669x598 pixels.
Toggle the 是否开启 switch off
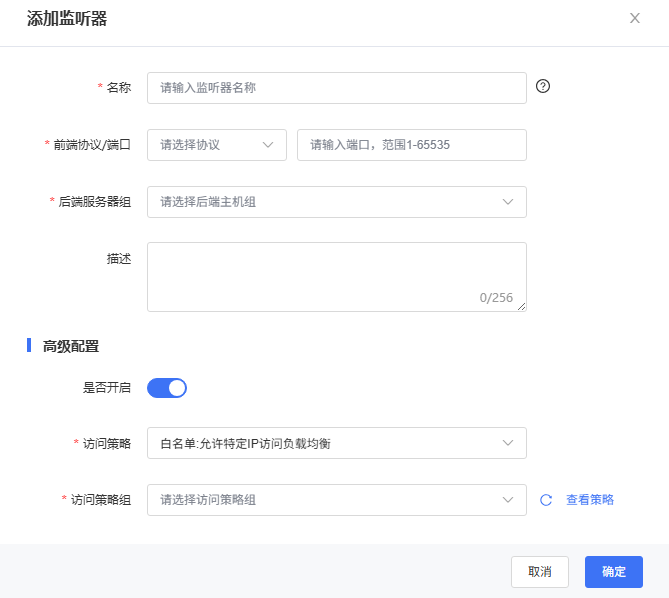167,388
